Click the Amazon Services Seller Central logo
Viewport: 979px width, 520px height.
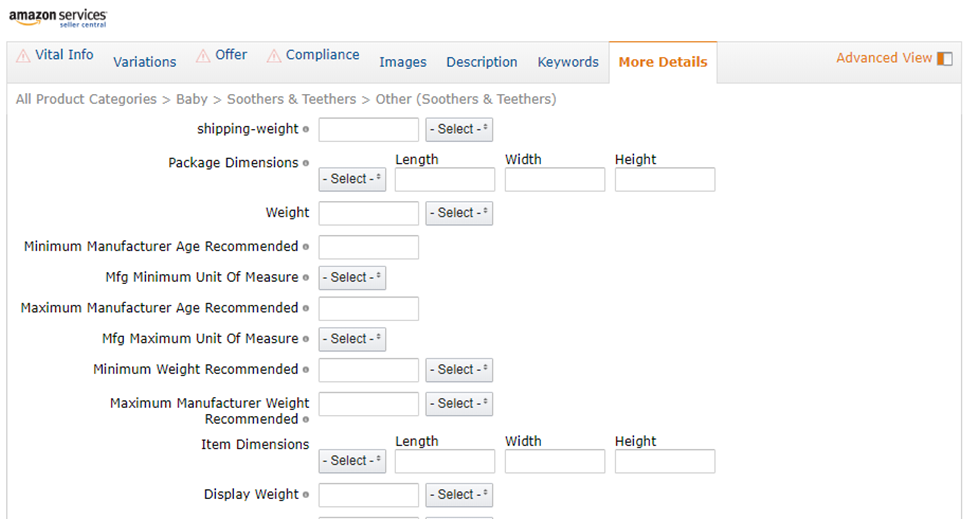(x=58, y=18)
